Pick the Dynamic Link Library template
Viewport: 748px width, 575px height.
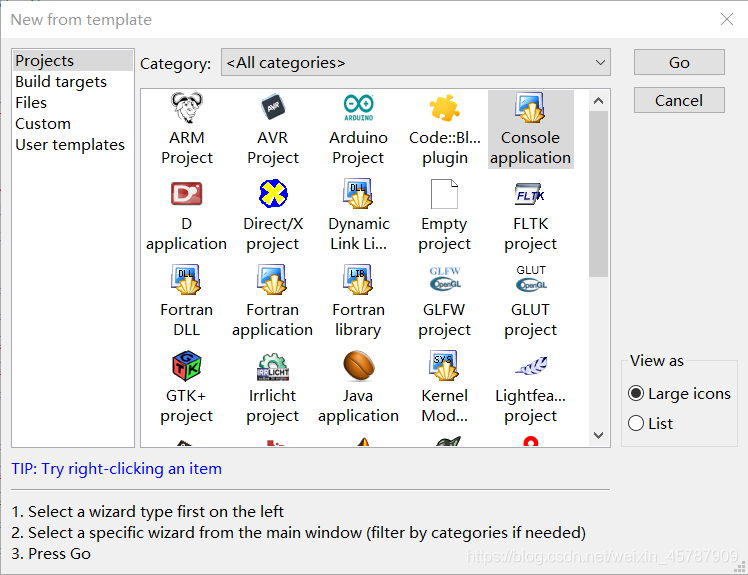click(358, 215)
